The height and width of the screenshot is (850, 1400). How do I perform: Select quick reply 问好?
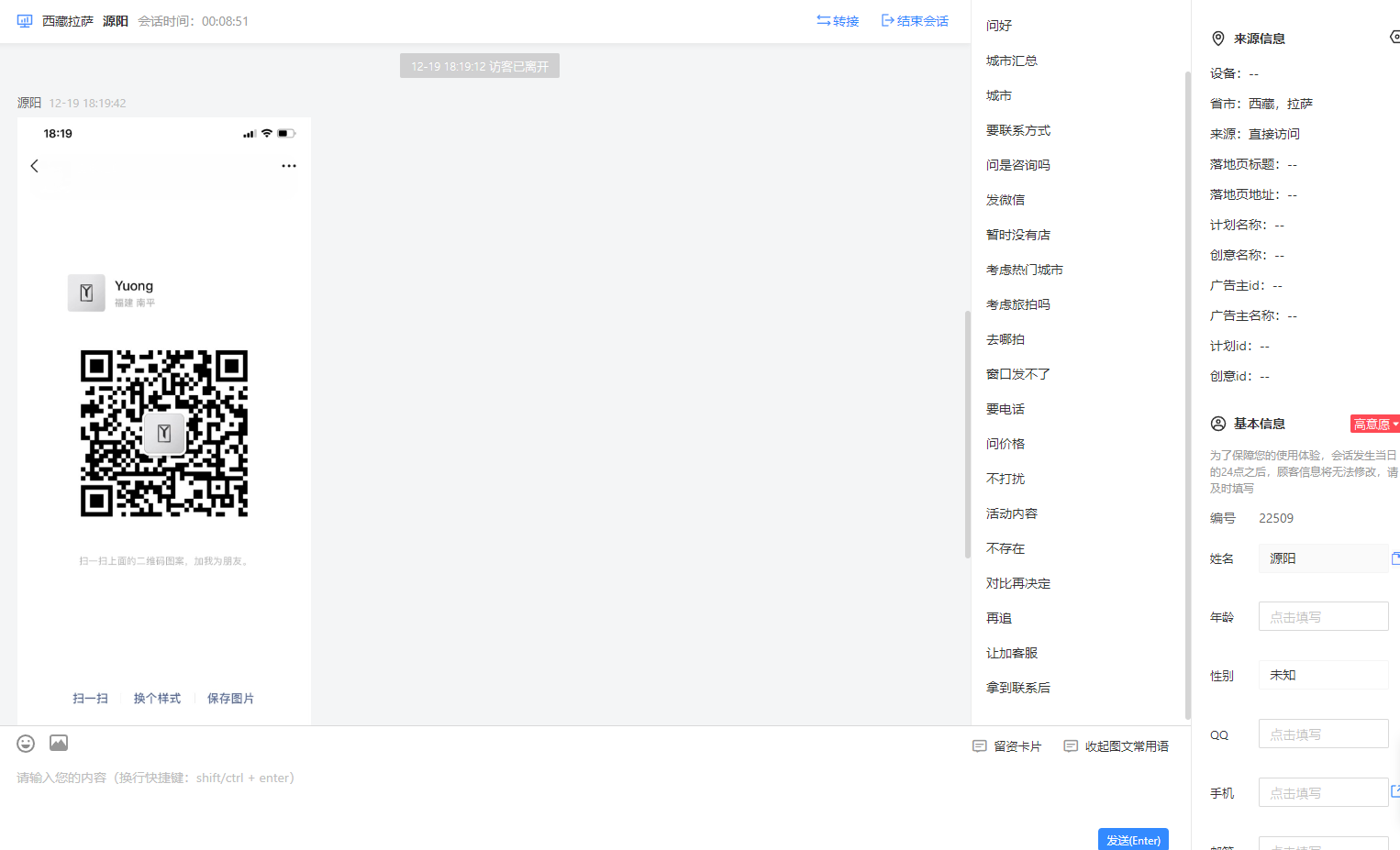pos(999,26)
